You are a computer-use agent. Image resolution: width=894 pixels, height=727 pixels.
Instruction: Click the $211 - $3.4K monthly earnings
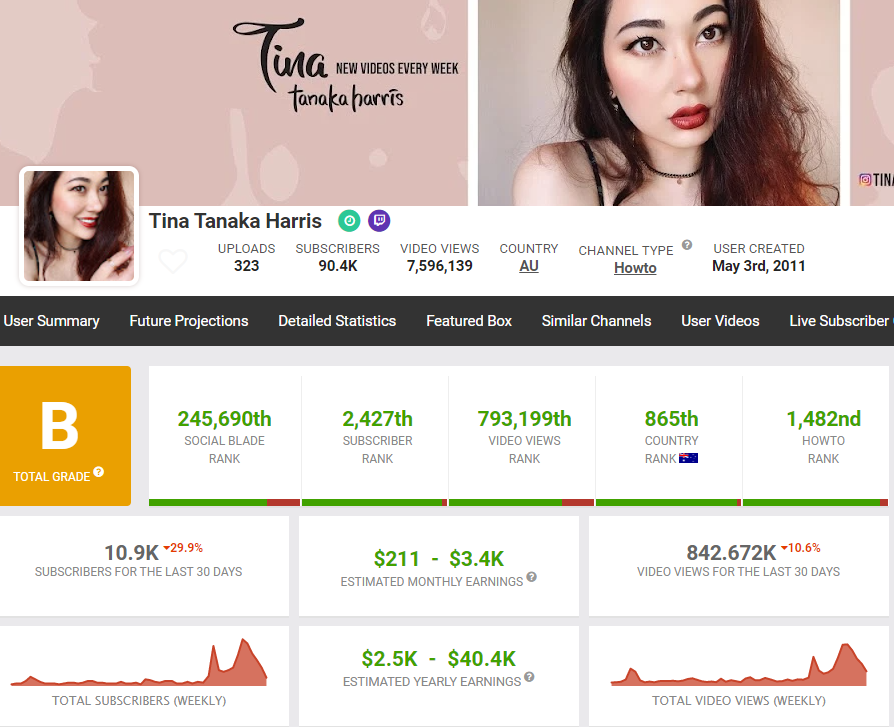tap(439, 559)
